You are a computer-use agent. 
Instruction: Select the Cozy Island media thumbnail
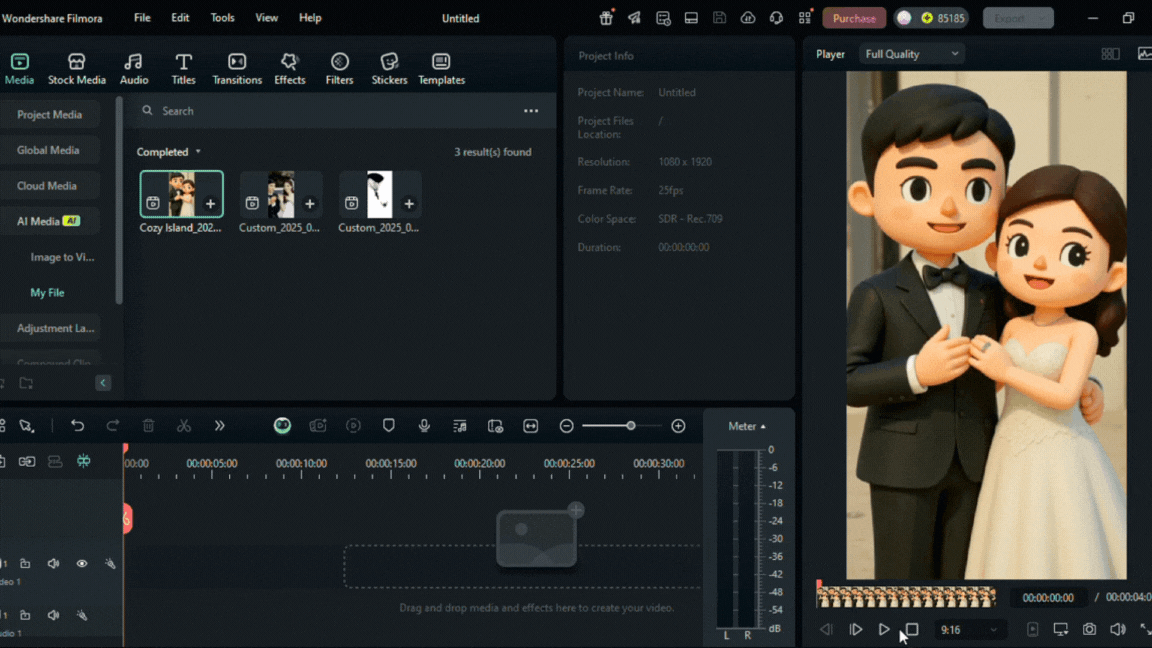(x=181, y=194)
